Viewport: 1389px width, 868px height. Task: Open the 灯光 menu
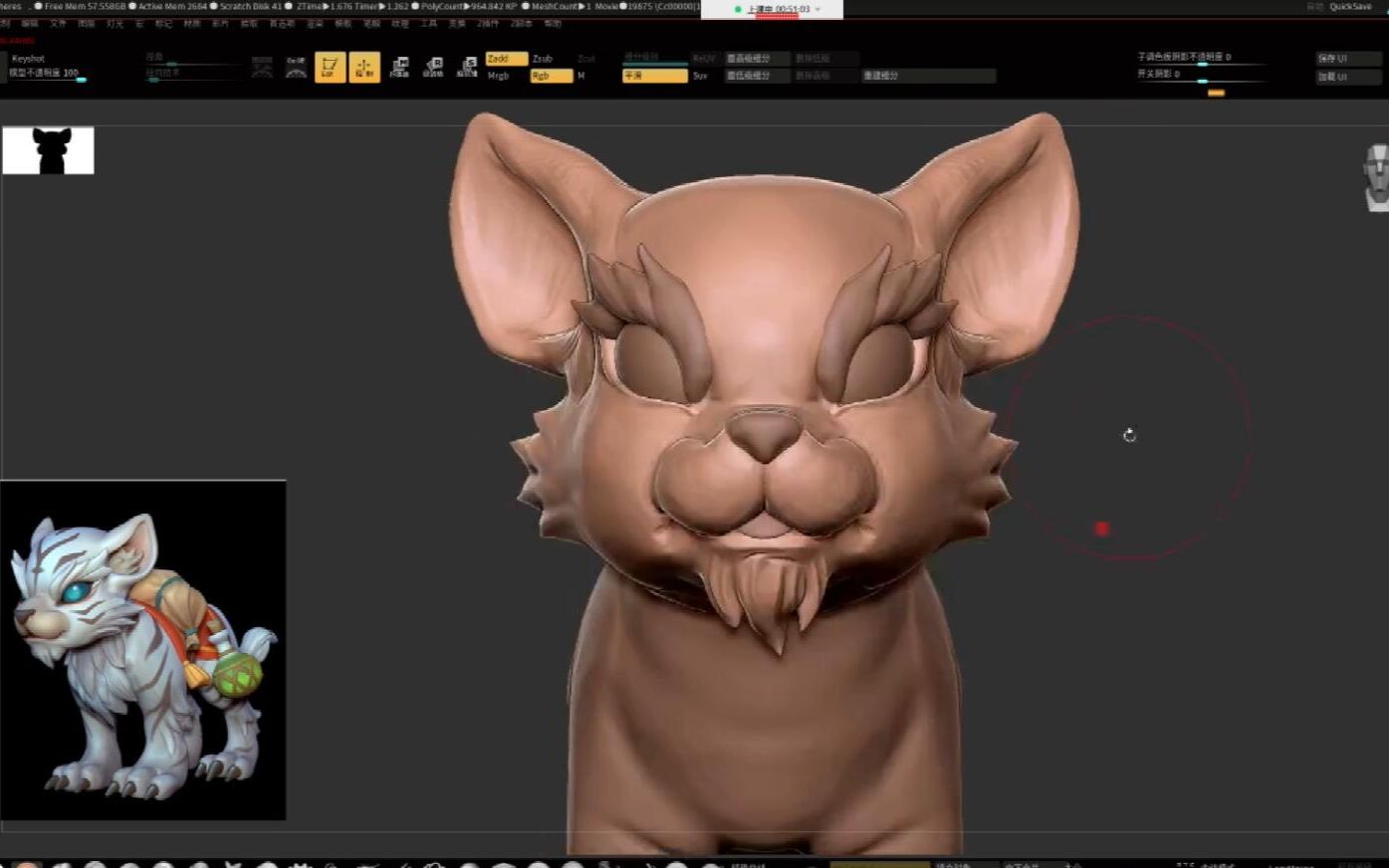pos(114,23)
